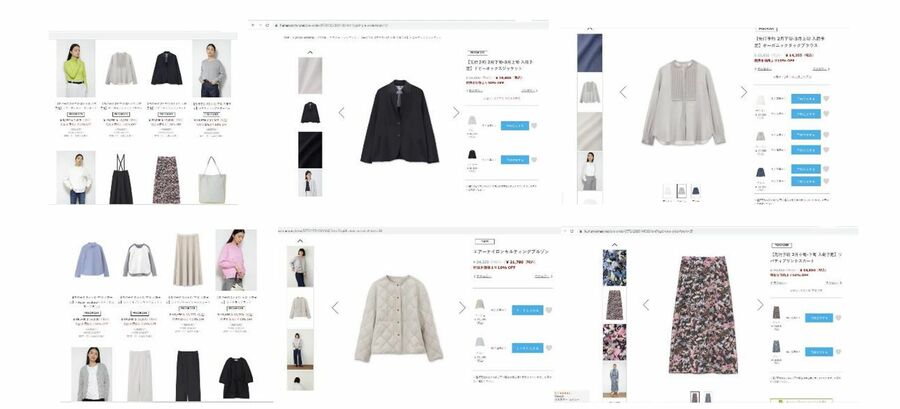Show next image of quilted beige jacket
Screen dimensions: 900x409
point(462,307)
